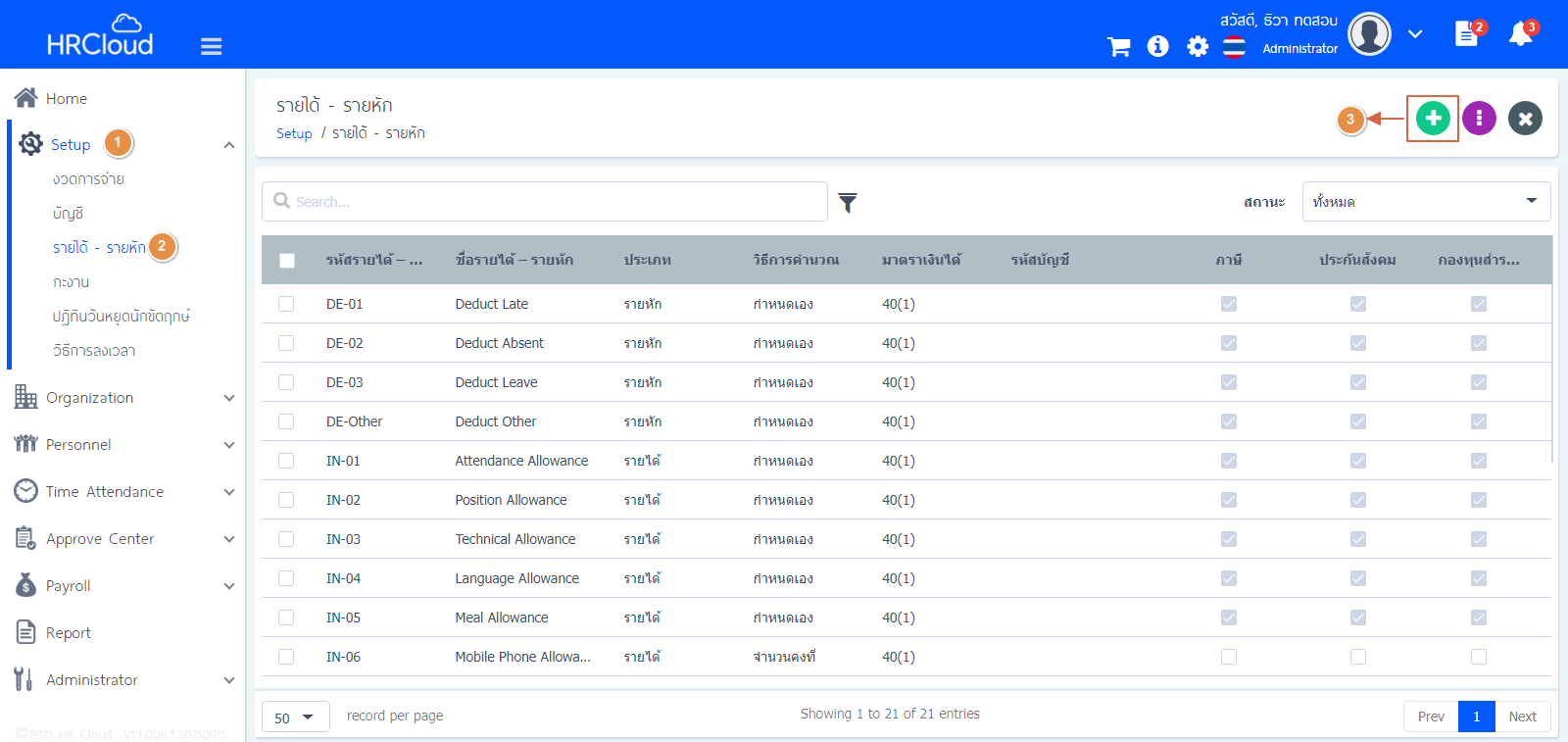
Task: Open the สถานะ status dropdown
Action: (1426, 201)
